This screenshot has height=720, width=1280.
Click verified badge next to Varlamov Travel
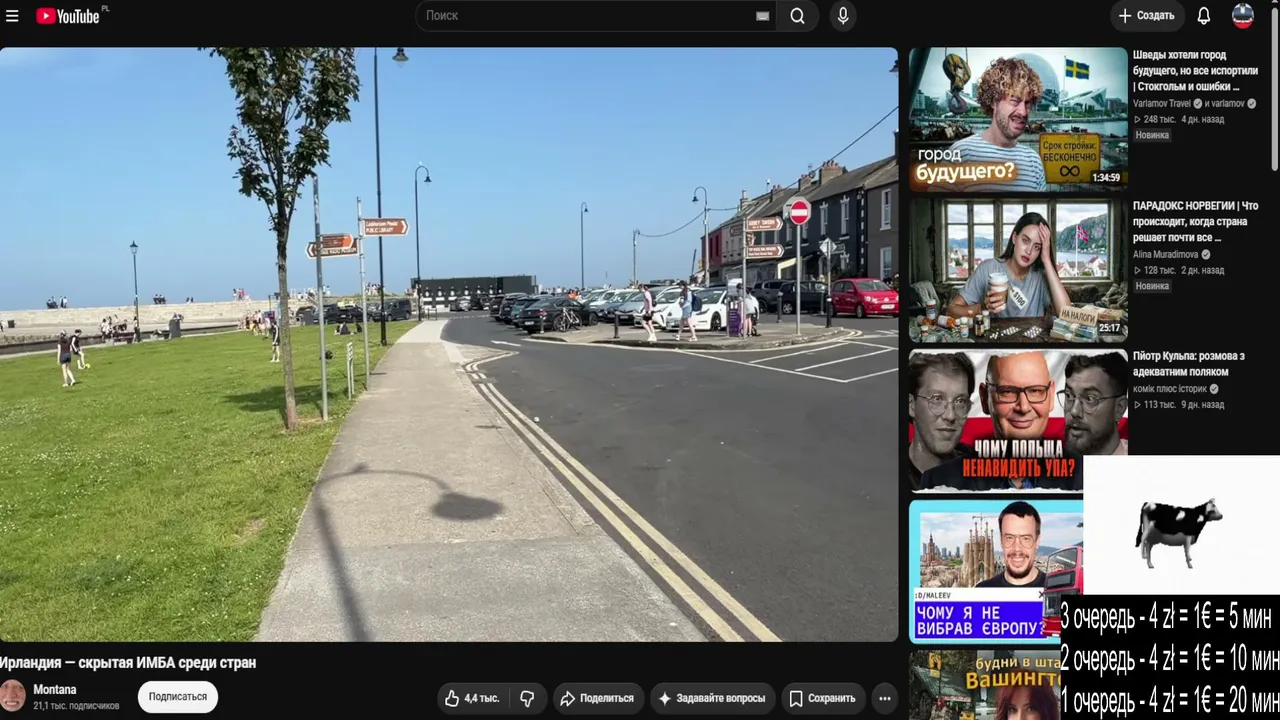coord(1198,104)
